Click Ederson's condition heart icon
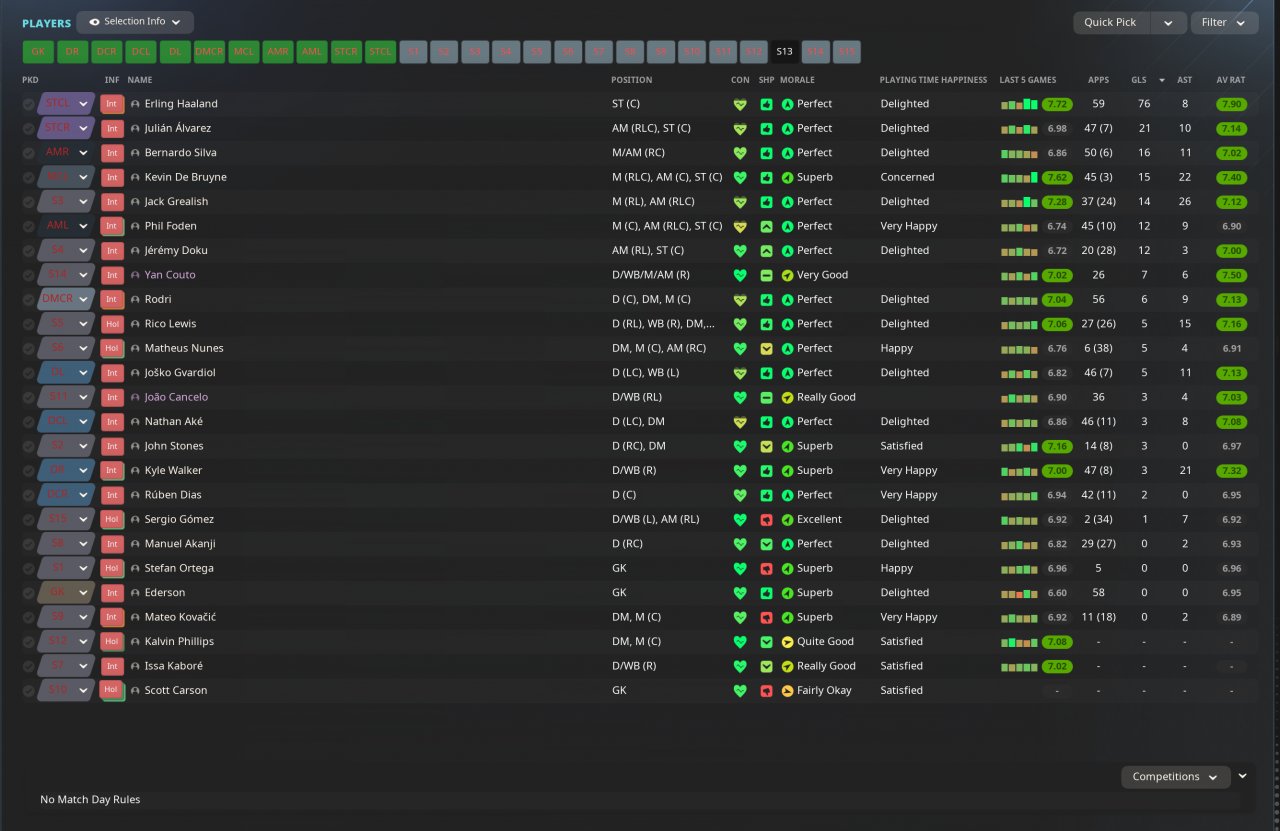Screen dimensions: 1280x831 click(740, 593)
